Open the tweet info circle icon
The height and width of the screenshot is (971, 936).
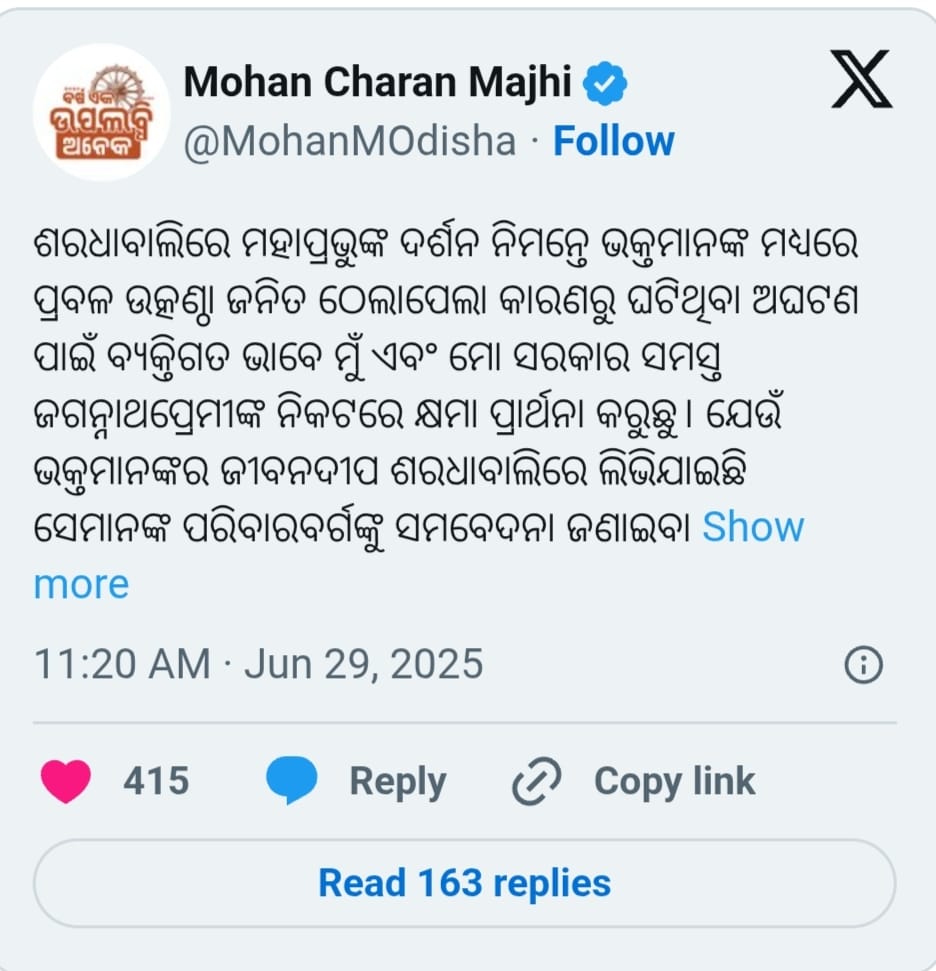point(863,665)
